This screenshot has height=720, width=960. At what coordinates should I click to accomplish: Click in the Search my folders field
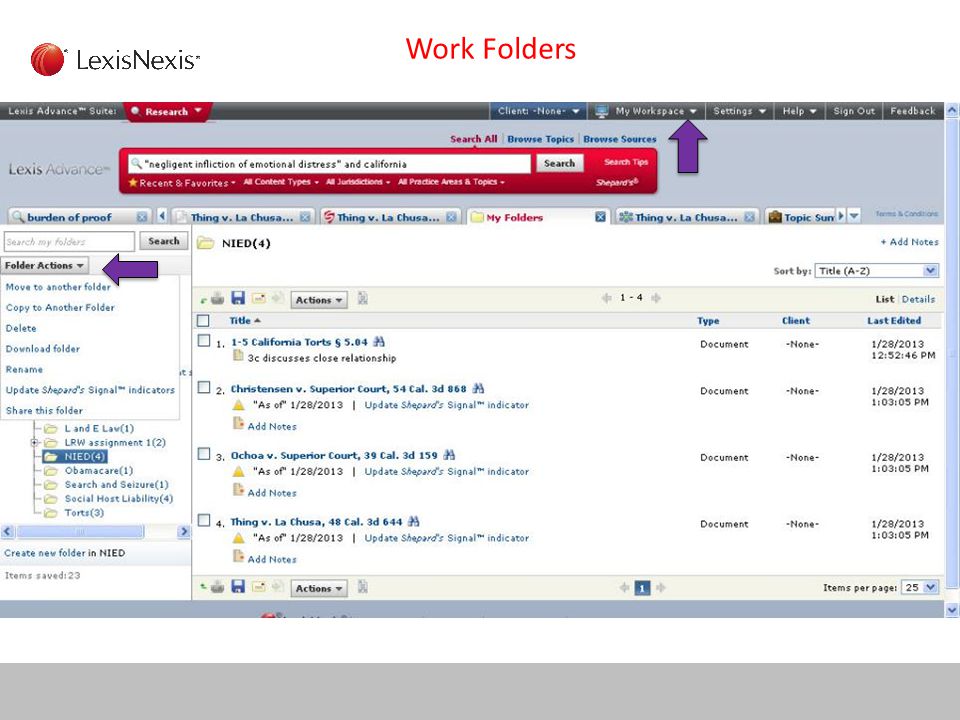click(69, 242)
